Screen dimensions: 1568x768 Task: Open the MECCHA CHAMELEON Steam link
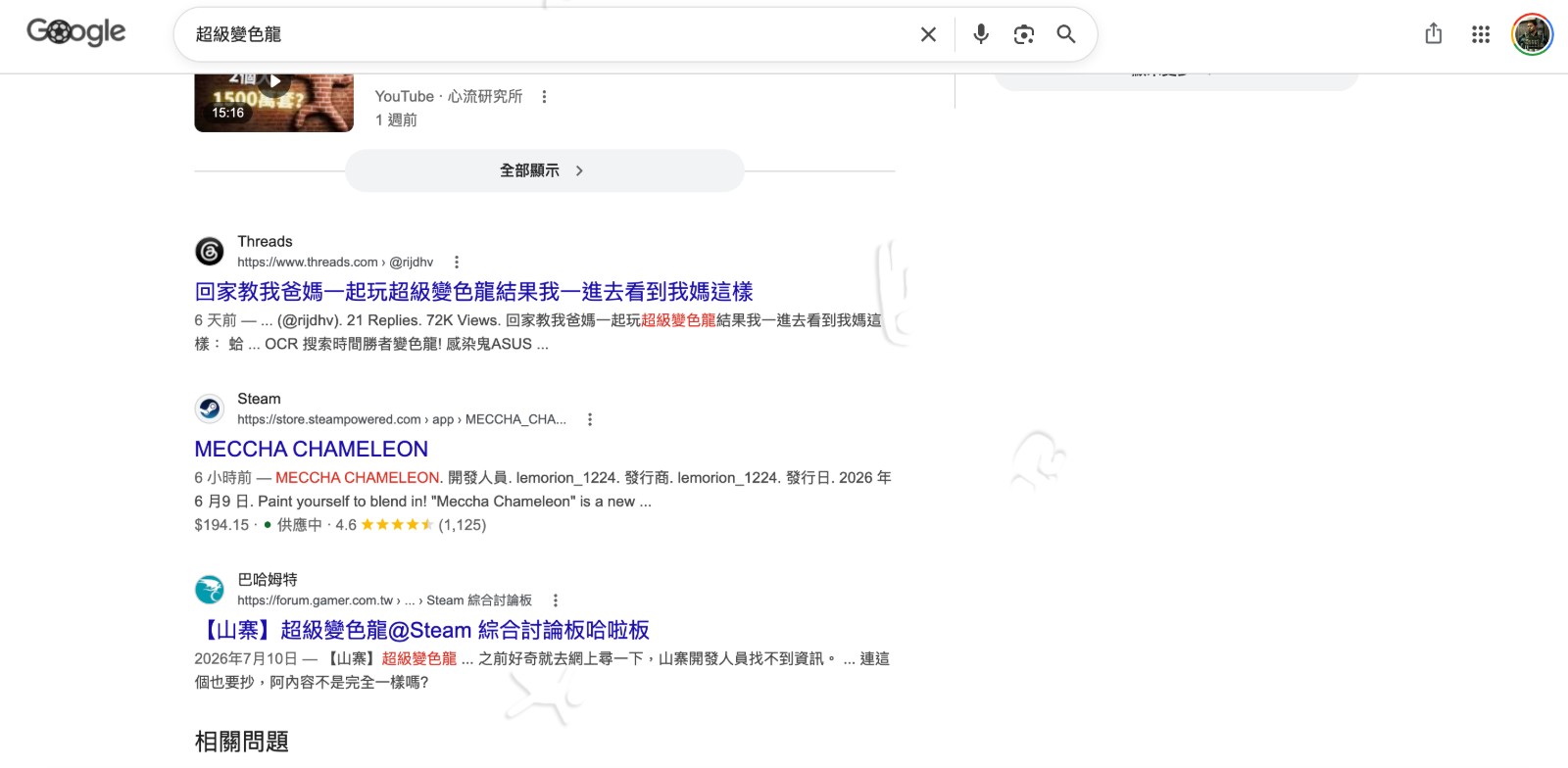coord(312,449)
